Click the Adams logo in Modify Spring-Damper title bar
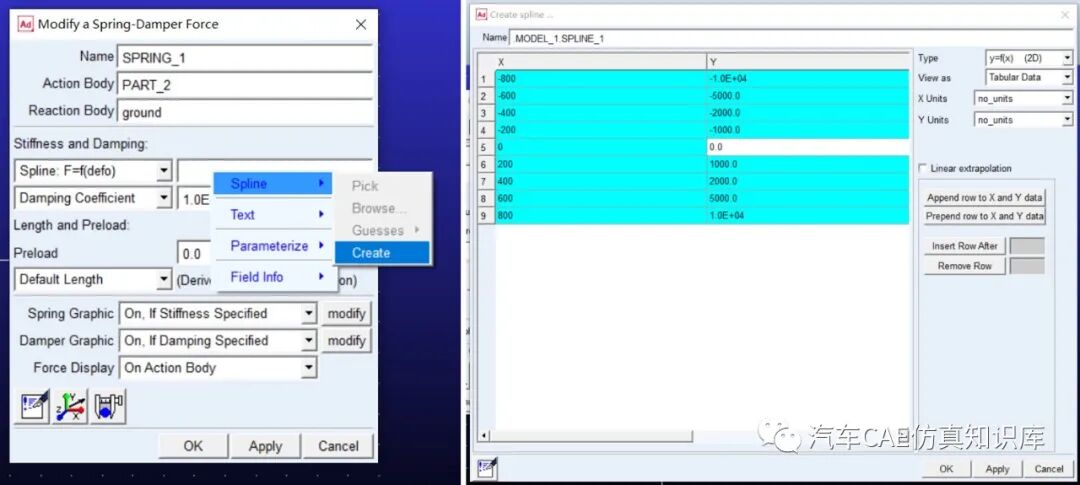The width and height of the screenshot is (1080, 485). coord(25,24)
